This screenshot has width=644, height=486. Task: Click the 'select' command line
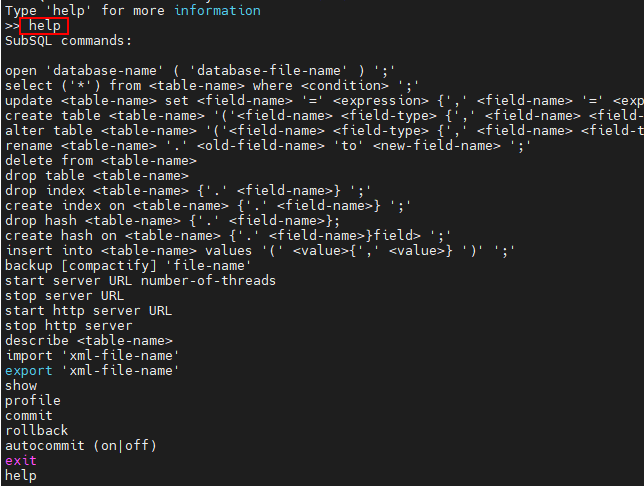click(212, 85)
